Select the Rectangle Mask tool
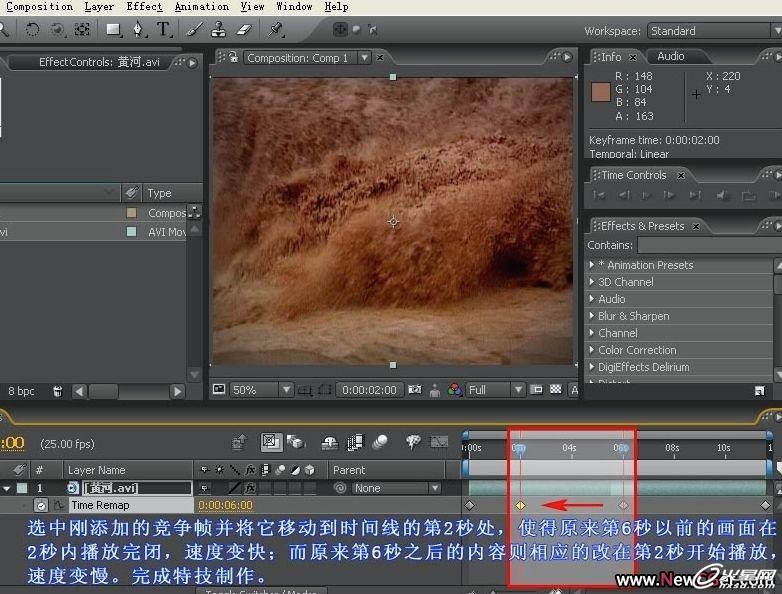Image resolution: width=782 pixels, height=594 pixels. coord(113,30)
